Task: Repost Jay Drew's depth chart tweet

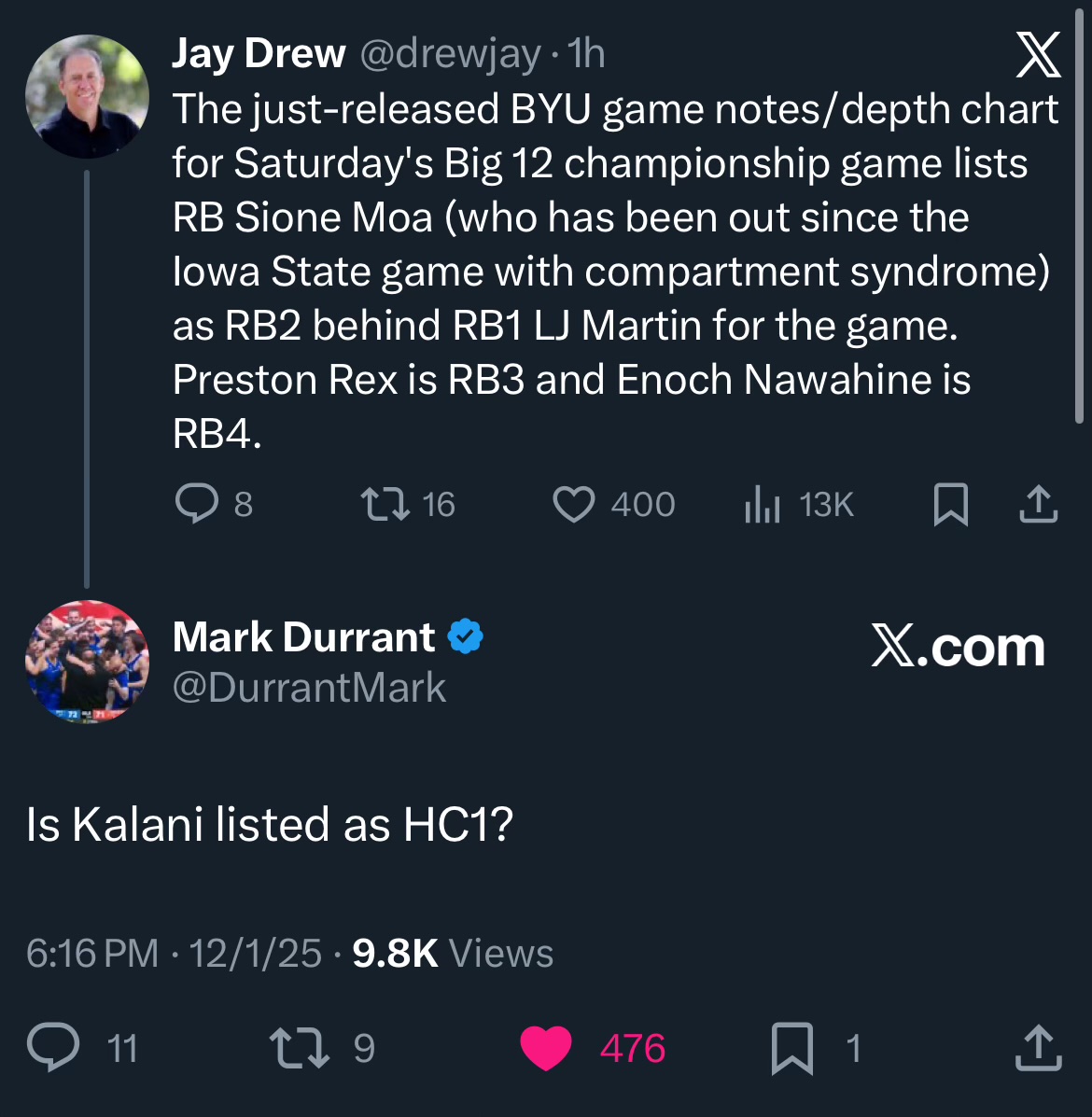Action: tap(385, 504)
